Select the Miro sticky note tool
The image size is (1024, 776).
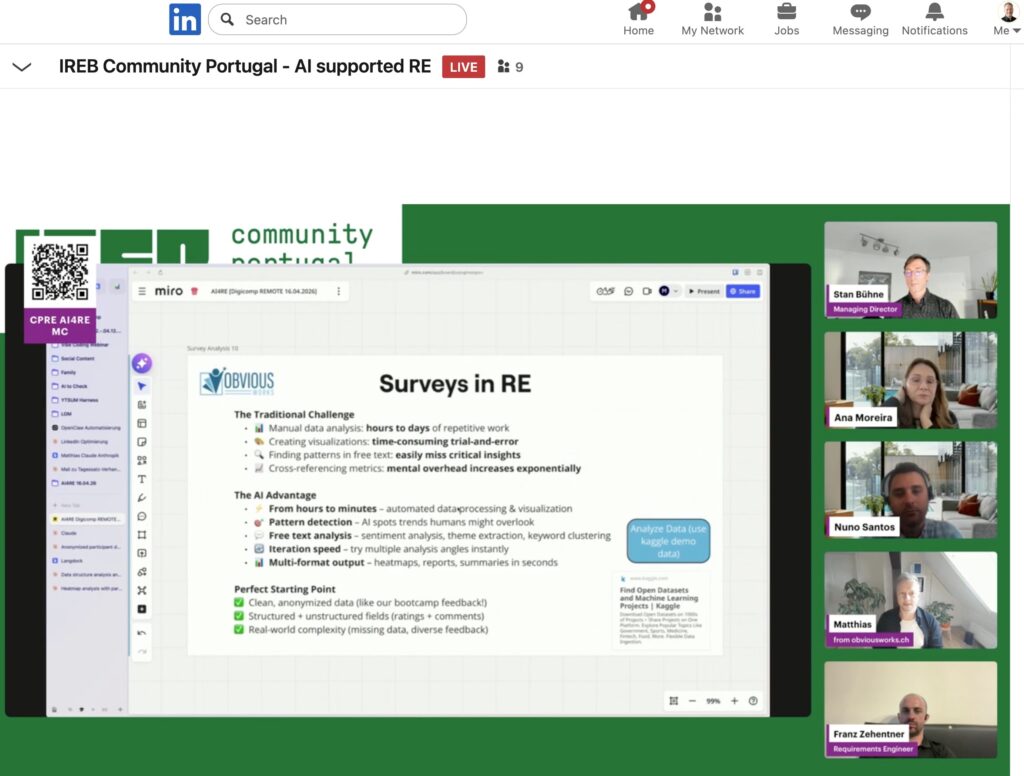point(142,442)
